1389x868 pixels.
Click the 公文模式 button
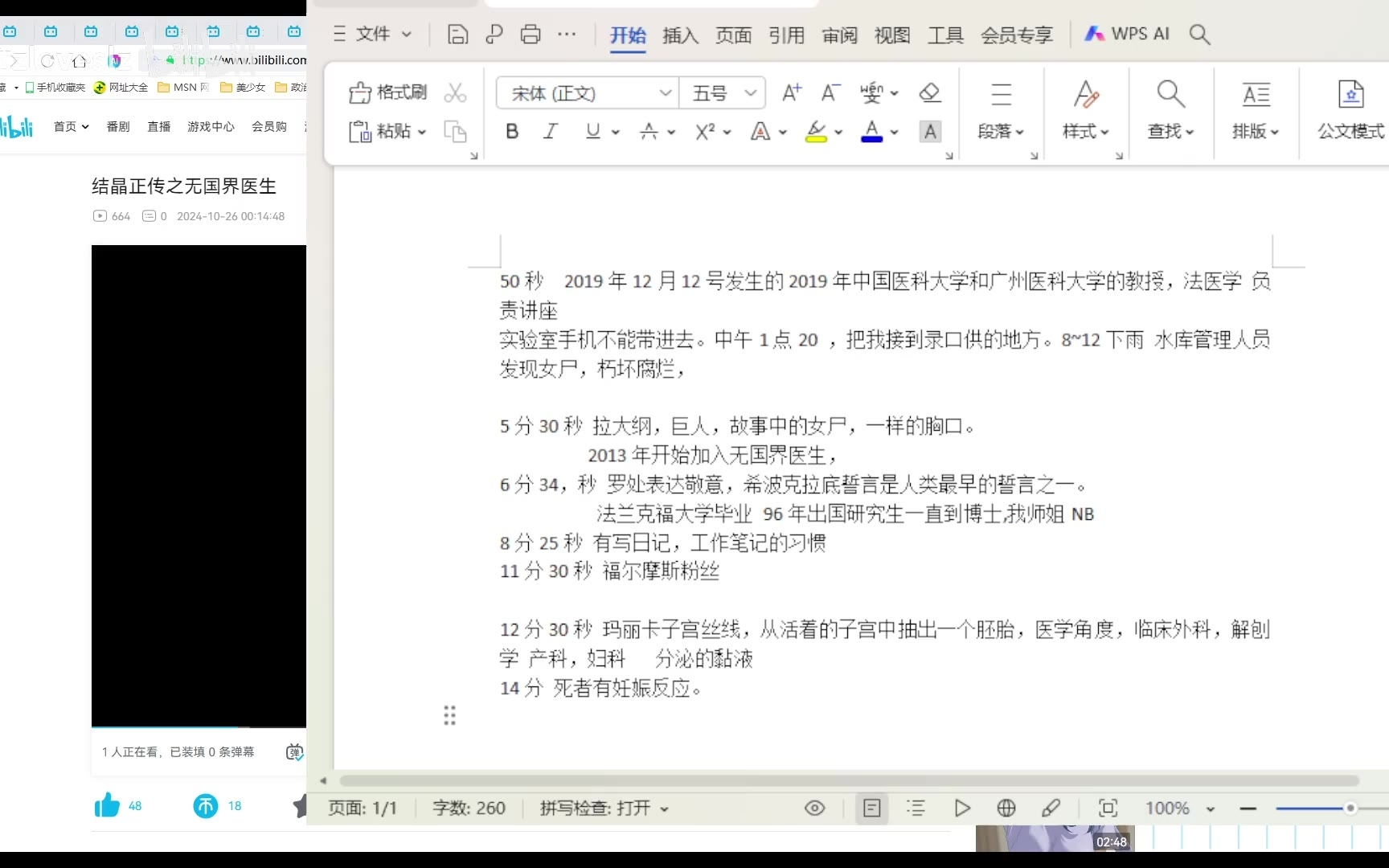pyautogui.click(x=1350, y=109)
